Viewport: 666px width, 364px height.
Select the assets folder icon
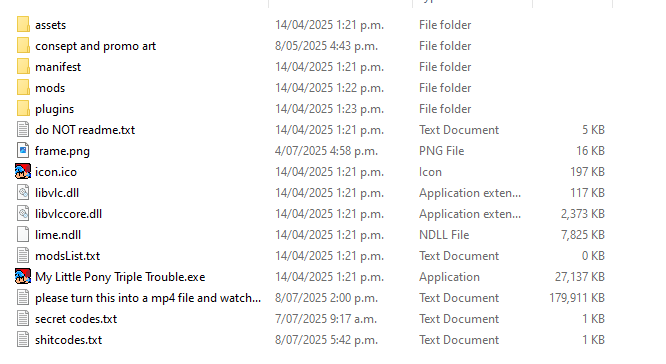point(23,25)
